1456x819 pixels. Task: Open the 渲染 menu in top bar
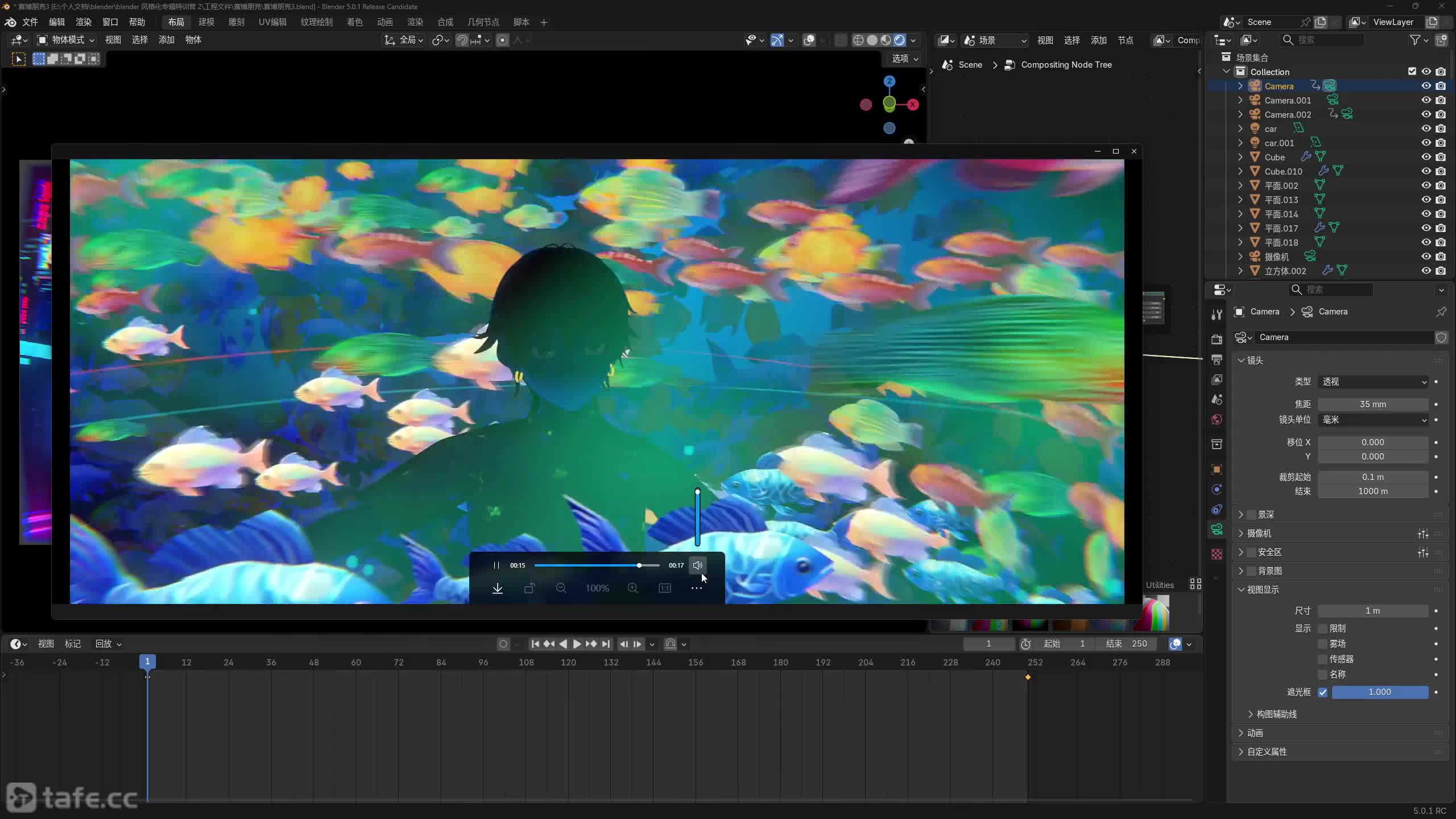coord(84,22)
